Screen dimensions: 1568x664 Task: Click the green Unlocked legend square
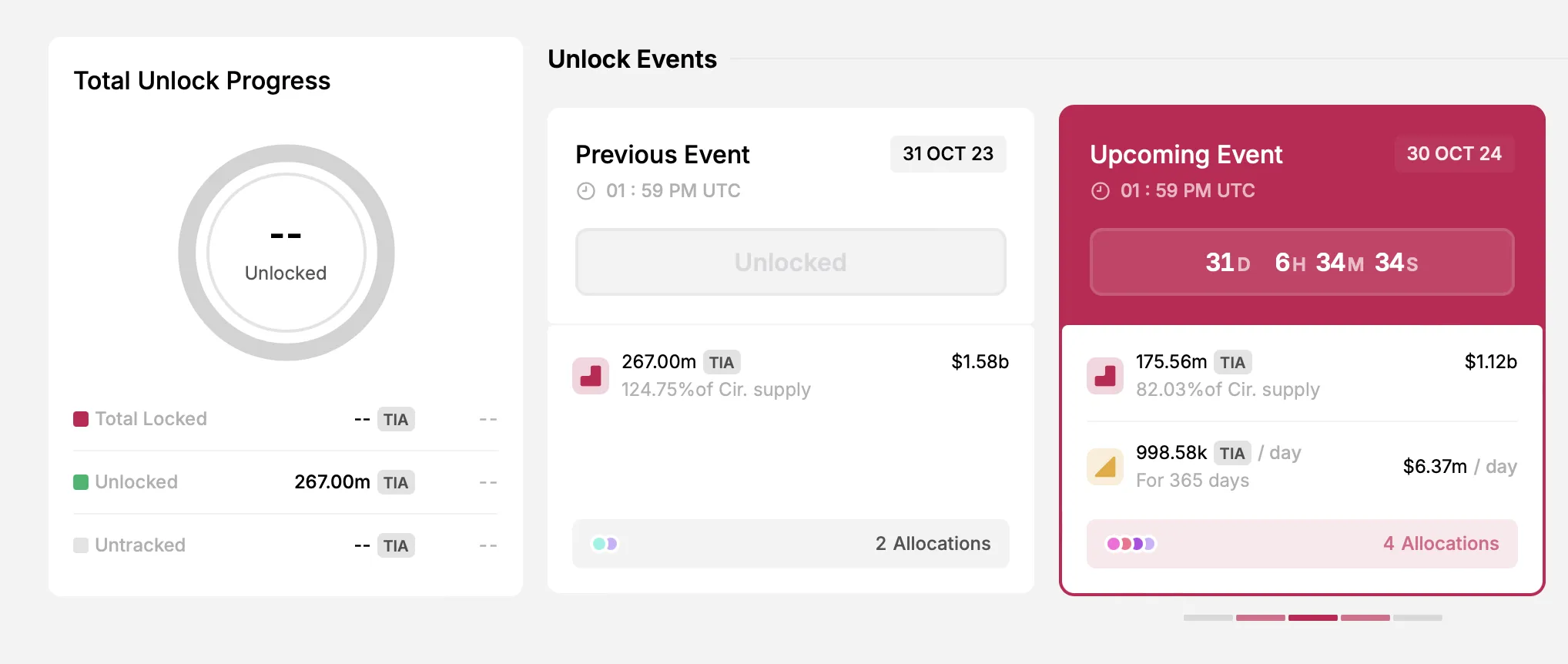click(x=81, y=482)
